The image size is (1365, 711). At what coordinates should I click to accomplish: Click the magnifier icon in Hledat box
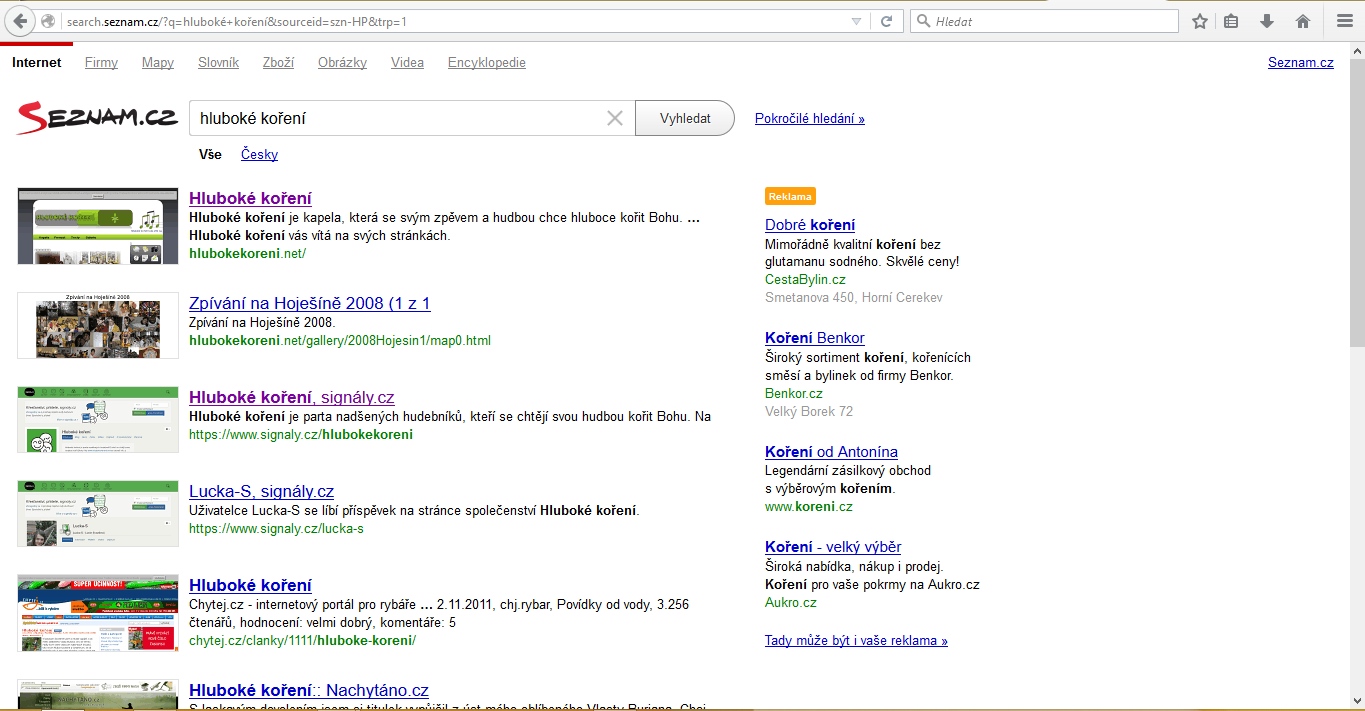point(924,21)
